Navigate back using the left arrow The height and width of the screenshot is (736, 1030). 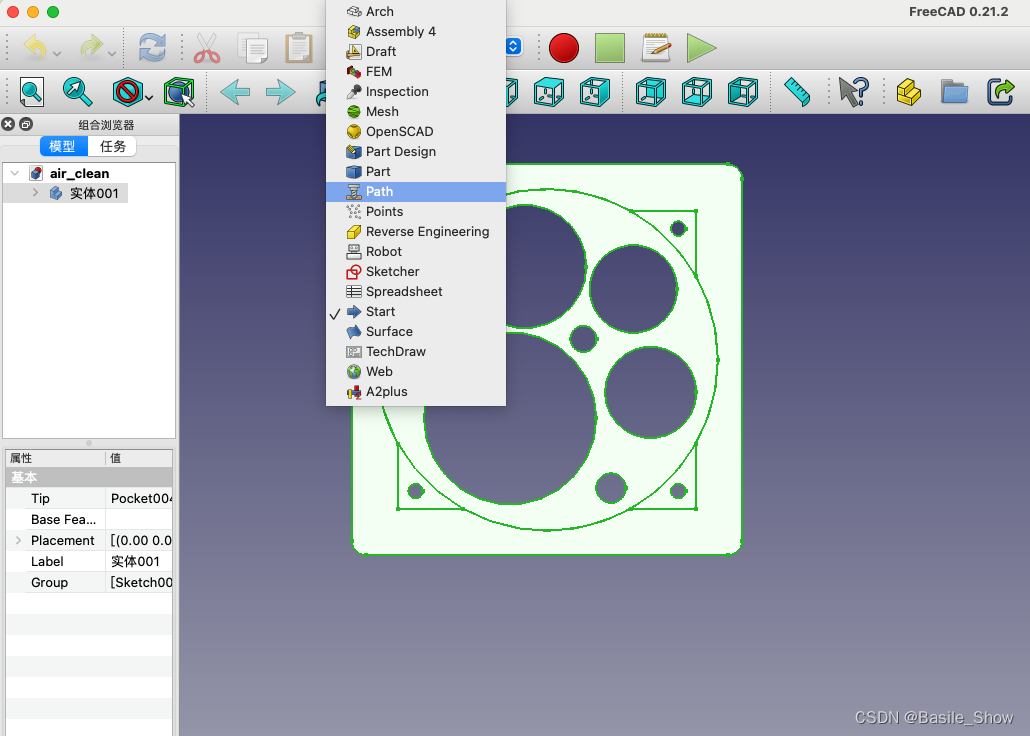click(233, 92)
